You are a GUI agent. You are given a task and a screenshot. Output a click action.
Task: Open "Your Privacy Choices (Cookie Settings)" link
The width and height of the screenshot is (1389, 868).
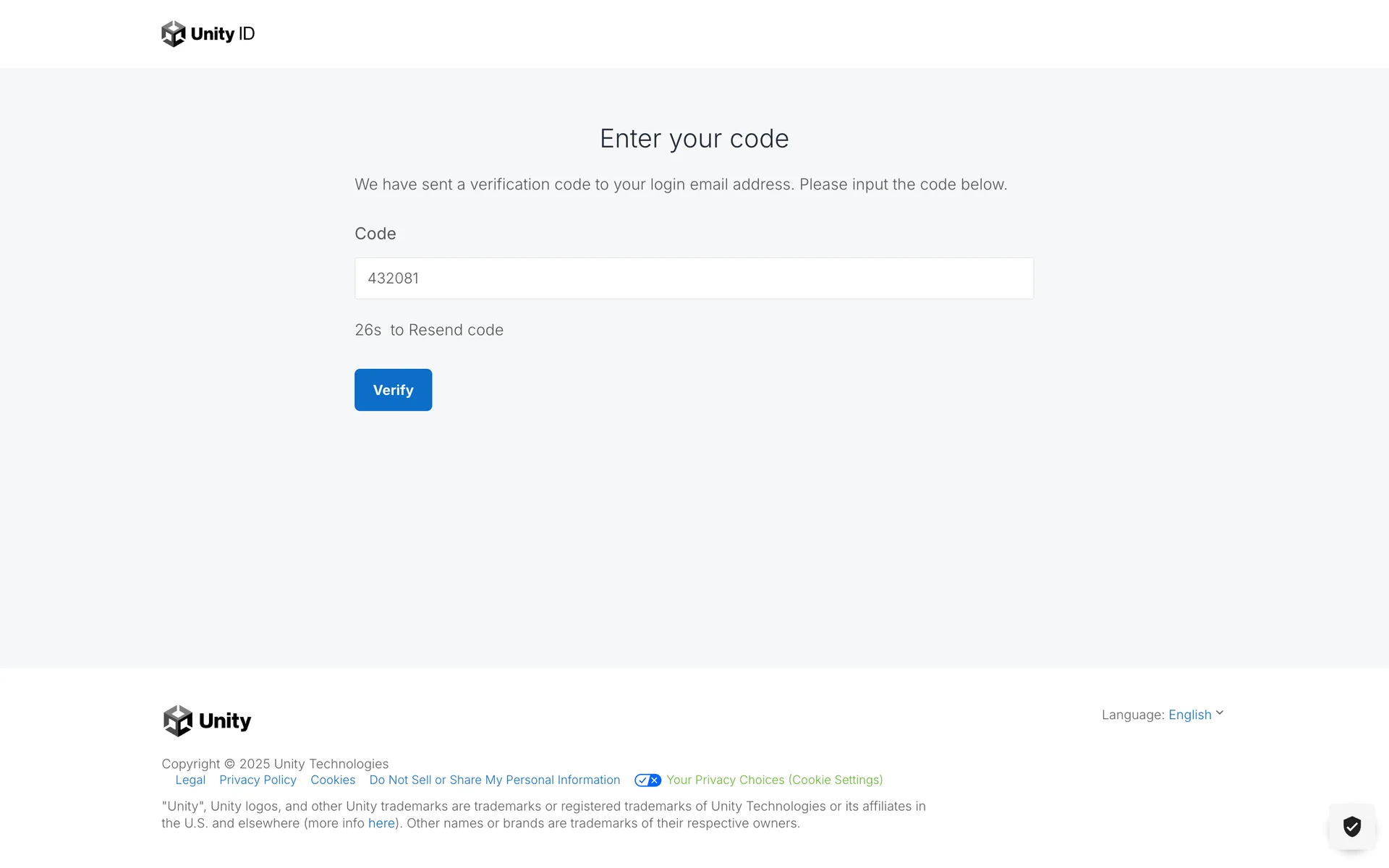(x=774, y=780)
